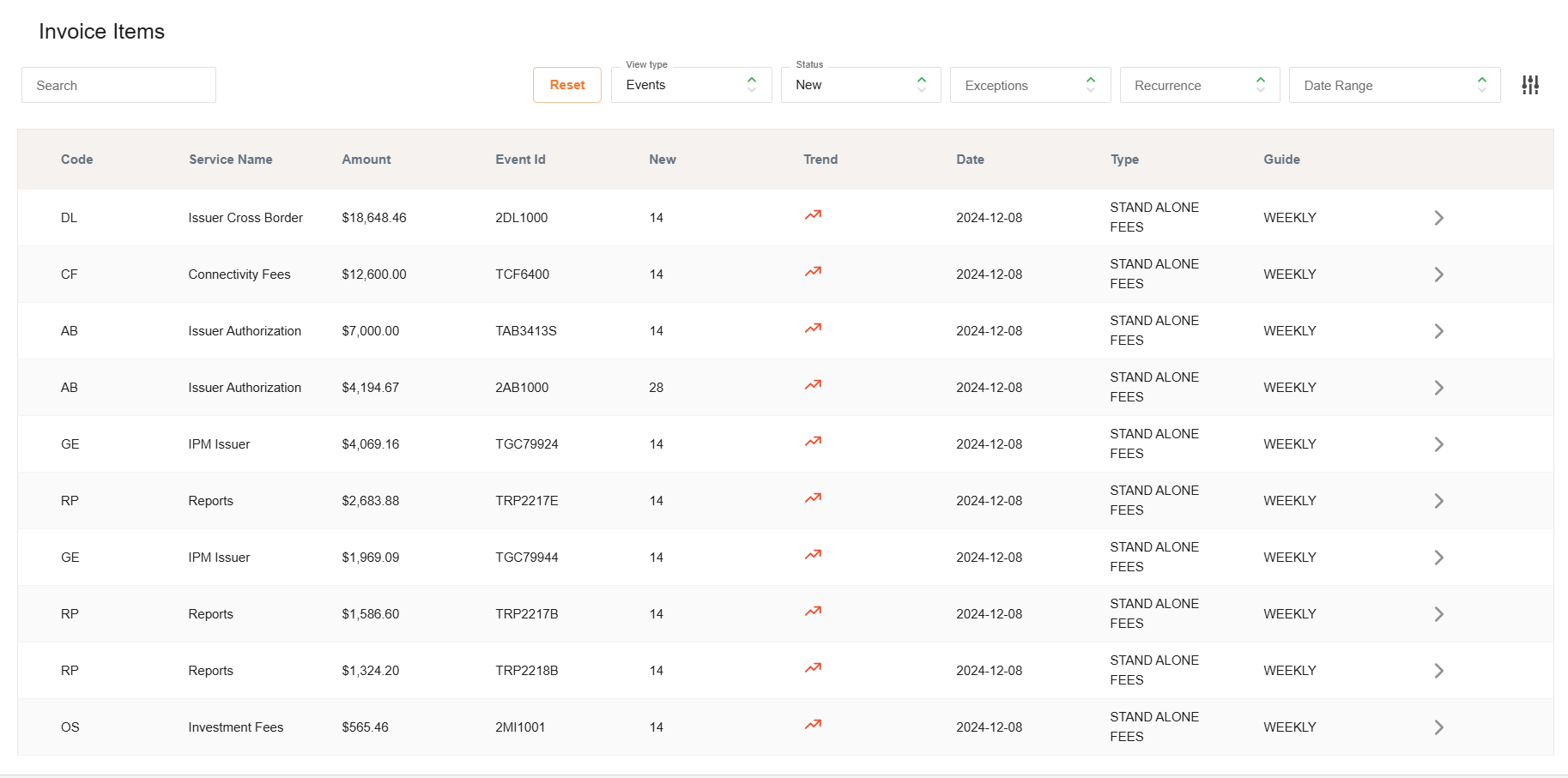Select the amount $7,000.00
1568x778 pixels.
click(x=371, y=331)
